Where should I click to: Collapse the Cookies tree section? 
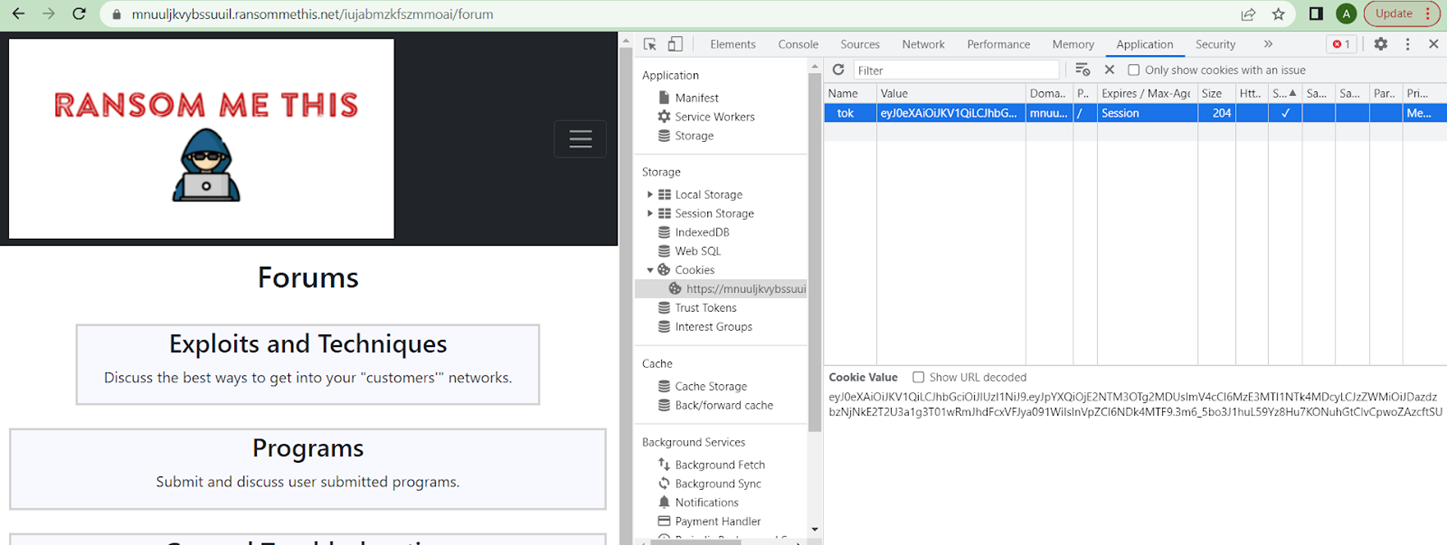point(650,270)
